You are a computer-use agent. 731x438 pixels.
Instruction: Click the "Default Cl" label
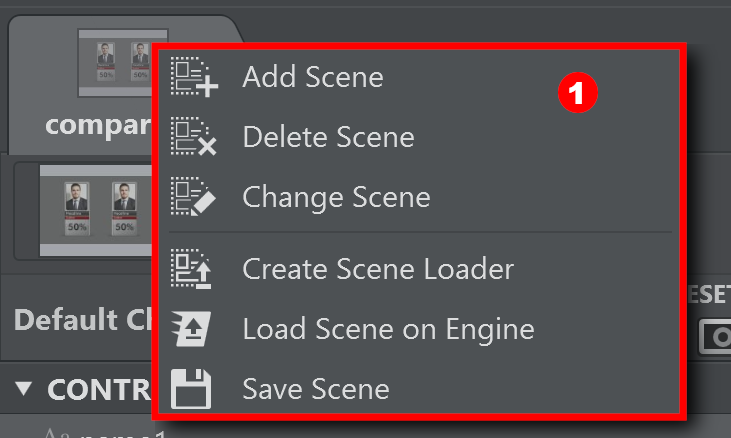(x=80, y=320)
